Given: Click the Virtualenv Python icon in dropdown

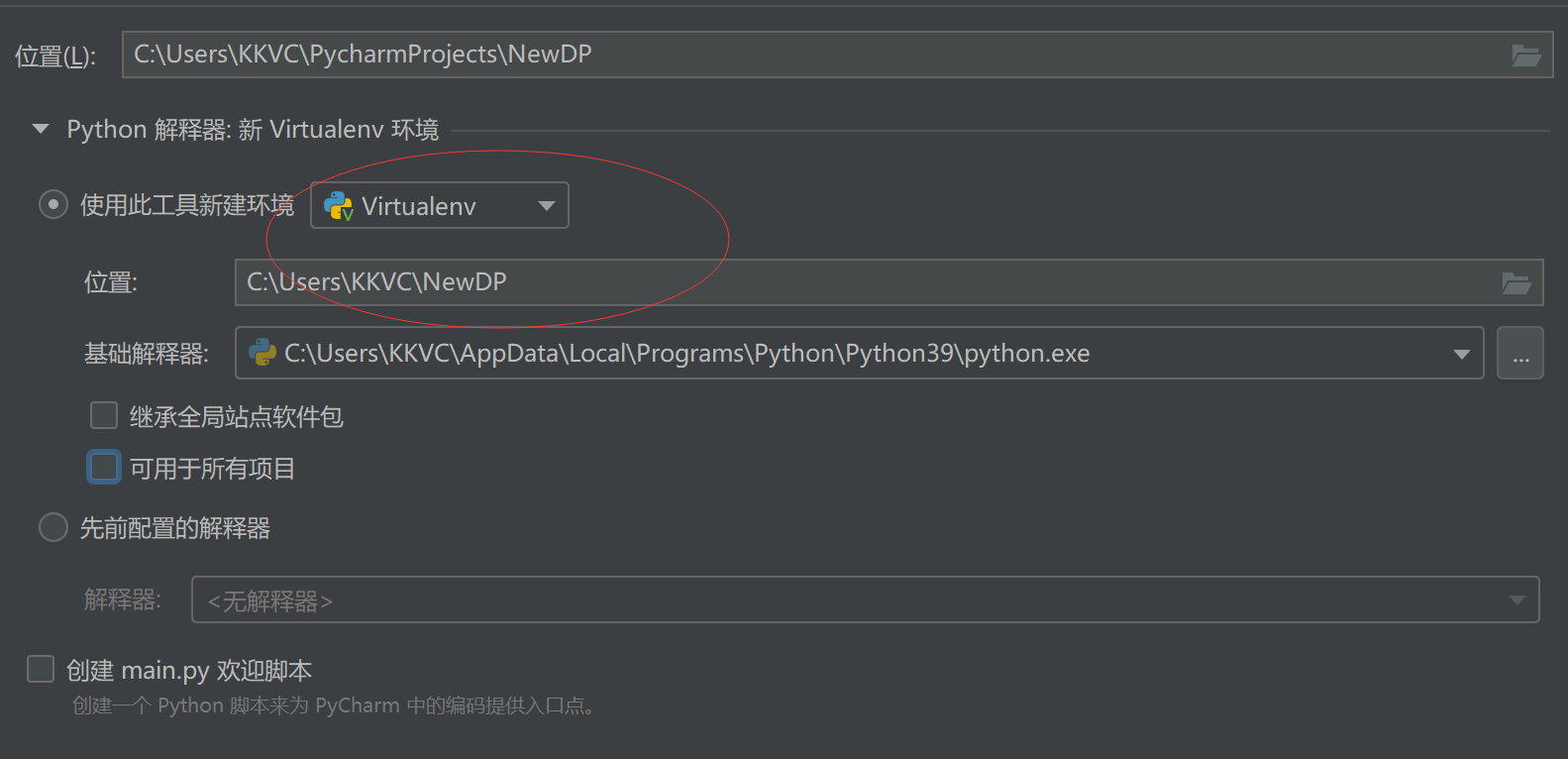Looking at the screenshot, I should tap(339, 206).
